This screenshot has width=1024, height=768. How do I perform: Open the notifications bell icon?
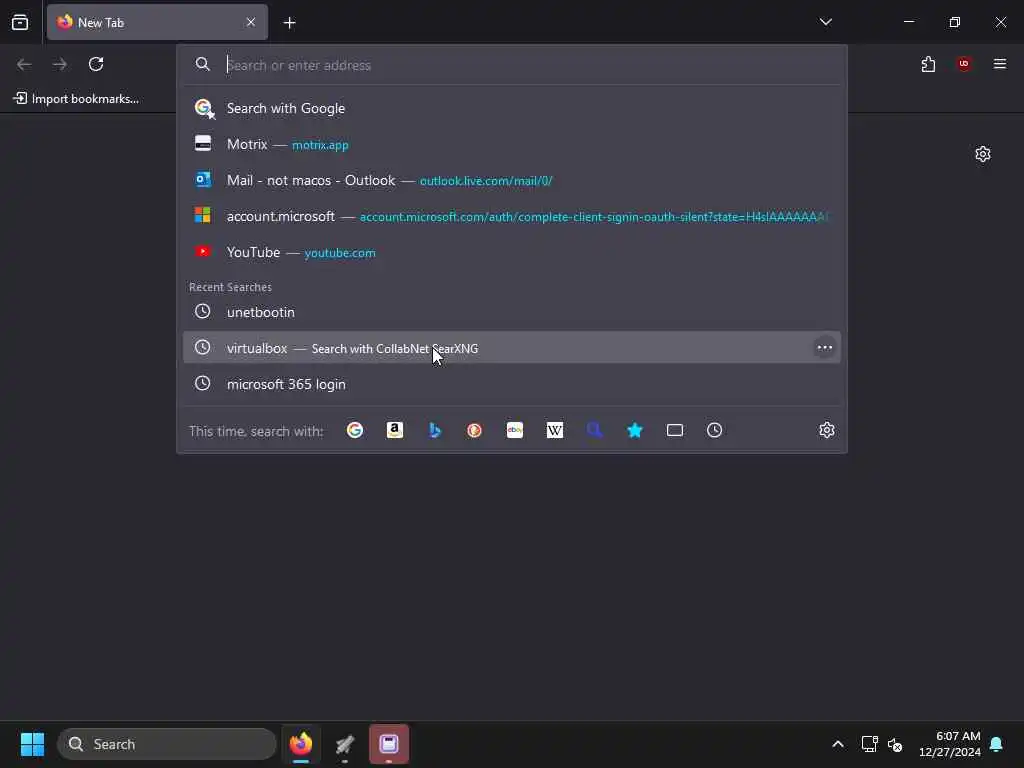tap(997, 744)
